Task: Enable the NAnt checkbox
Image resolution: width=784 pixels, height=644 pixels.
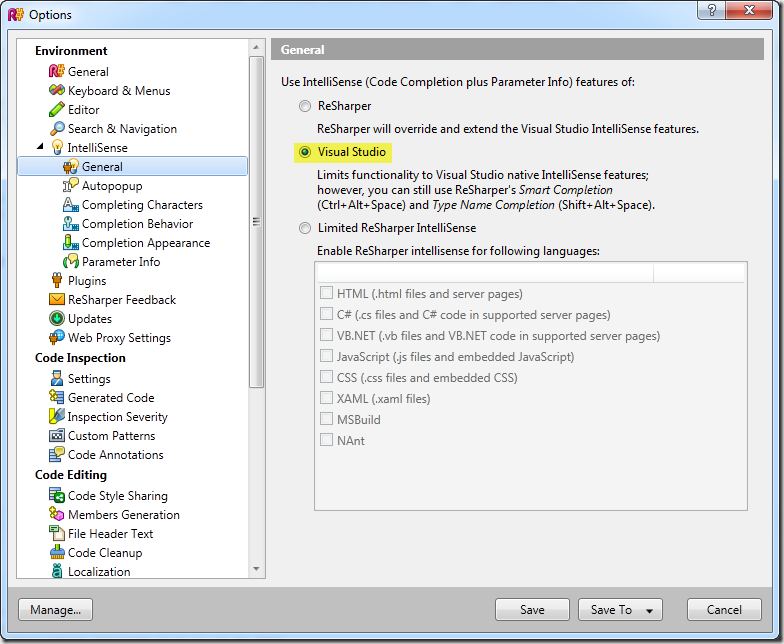Action: click(326, 440)
